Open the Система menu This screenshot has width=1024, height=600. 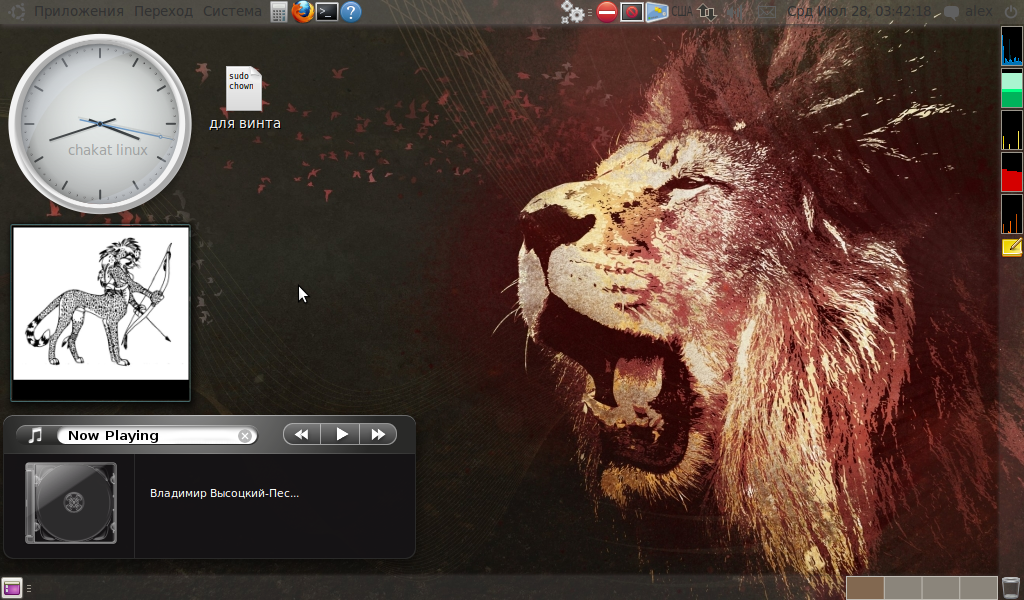tap(232, 11)
